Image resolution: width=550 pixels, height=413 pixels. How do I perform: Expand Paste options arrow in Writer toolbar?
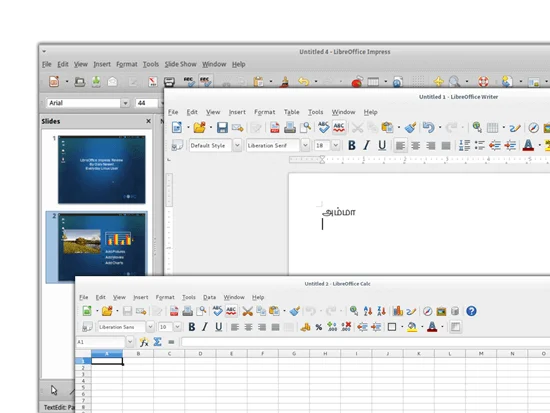click(x=399, y=128)
